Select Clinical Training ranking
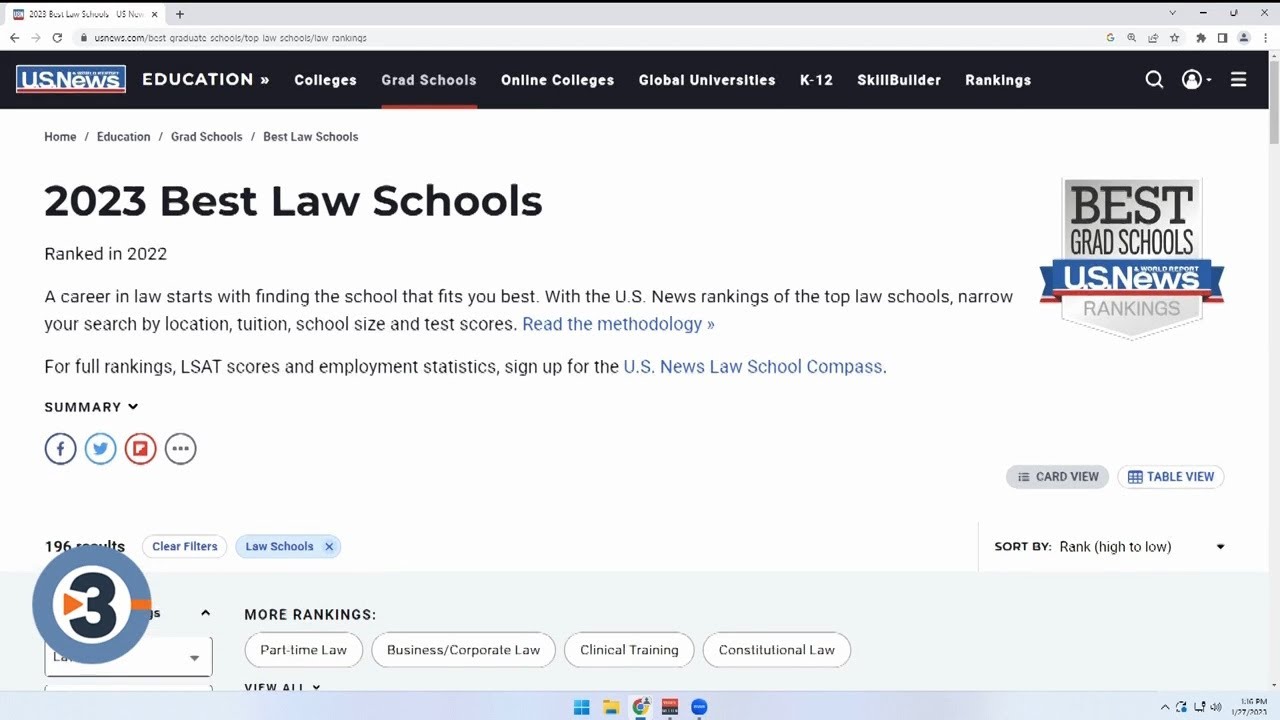This screenshot has width=1280, height=720. pyautogui.click(x=629, y=650)
